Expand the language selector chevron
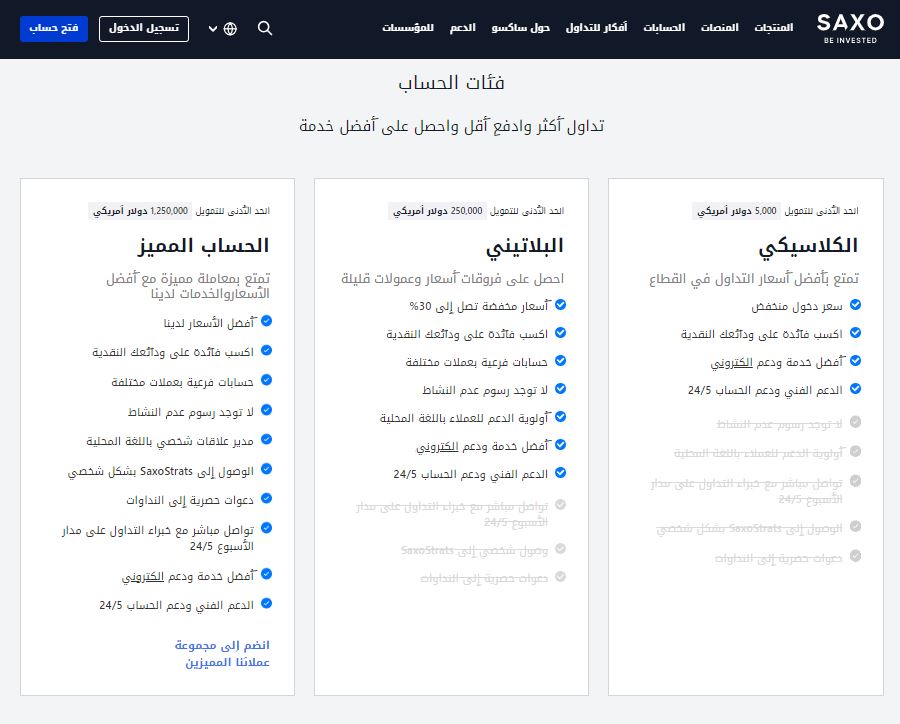This screenshot has width=900, height=724. point(213,28)
